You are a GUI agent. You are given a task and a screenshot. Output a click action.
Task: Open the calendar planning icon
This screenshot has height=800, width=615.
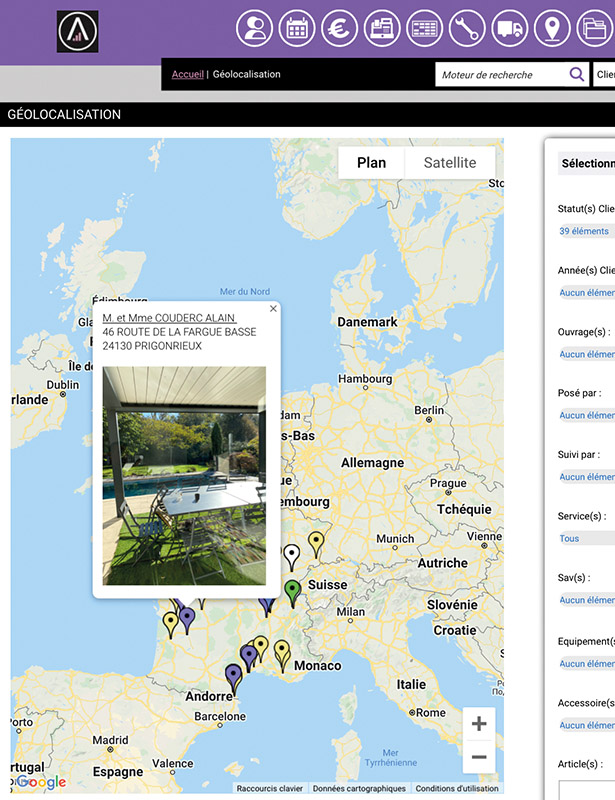[297, 28]
